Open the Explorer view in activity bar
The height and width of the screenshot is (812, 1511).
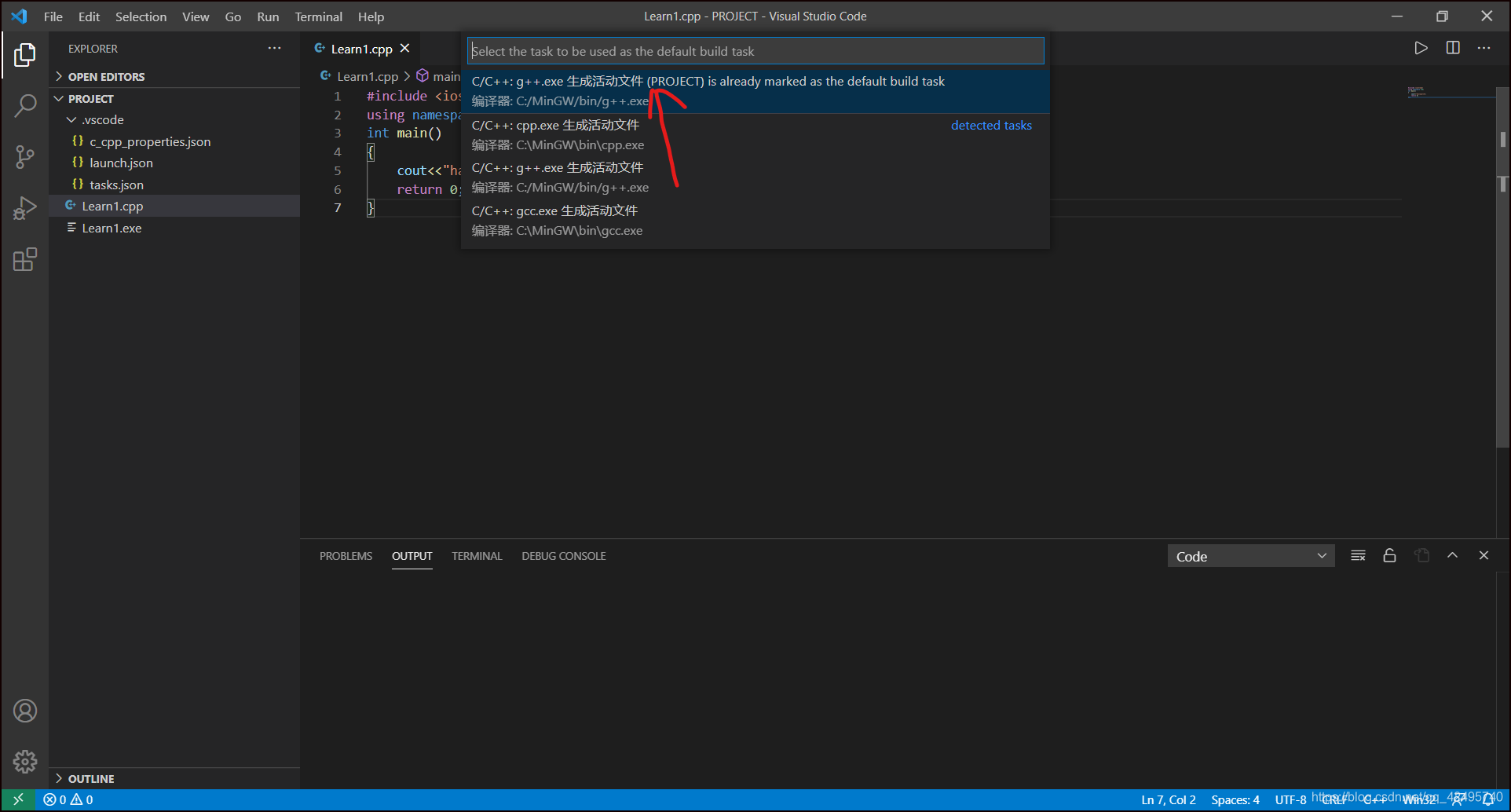click(x=25, y=55)
